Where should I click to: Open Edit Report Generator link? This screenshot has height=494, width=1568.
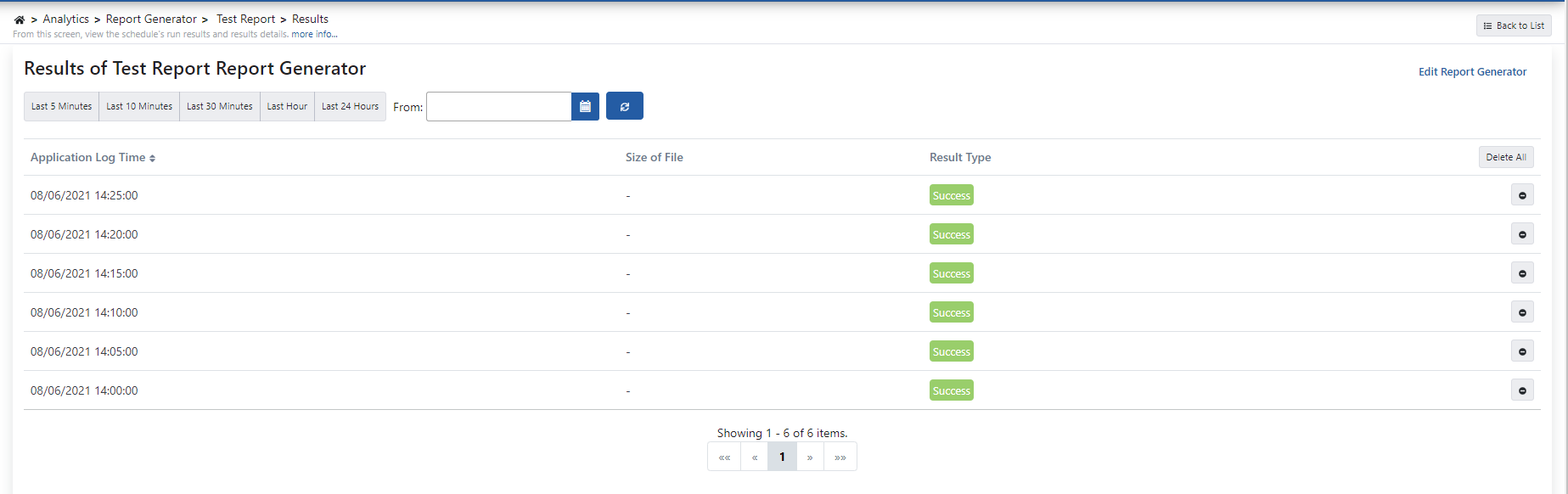(x=1472, y=72)
